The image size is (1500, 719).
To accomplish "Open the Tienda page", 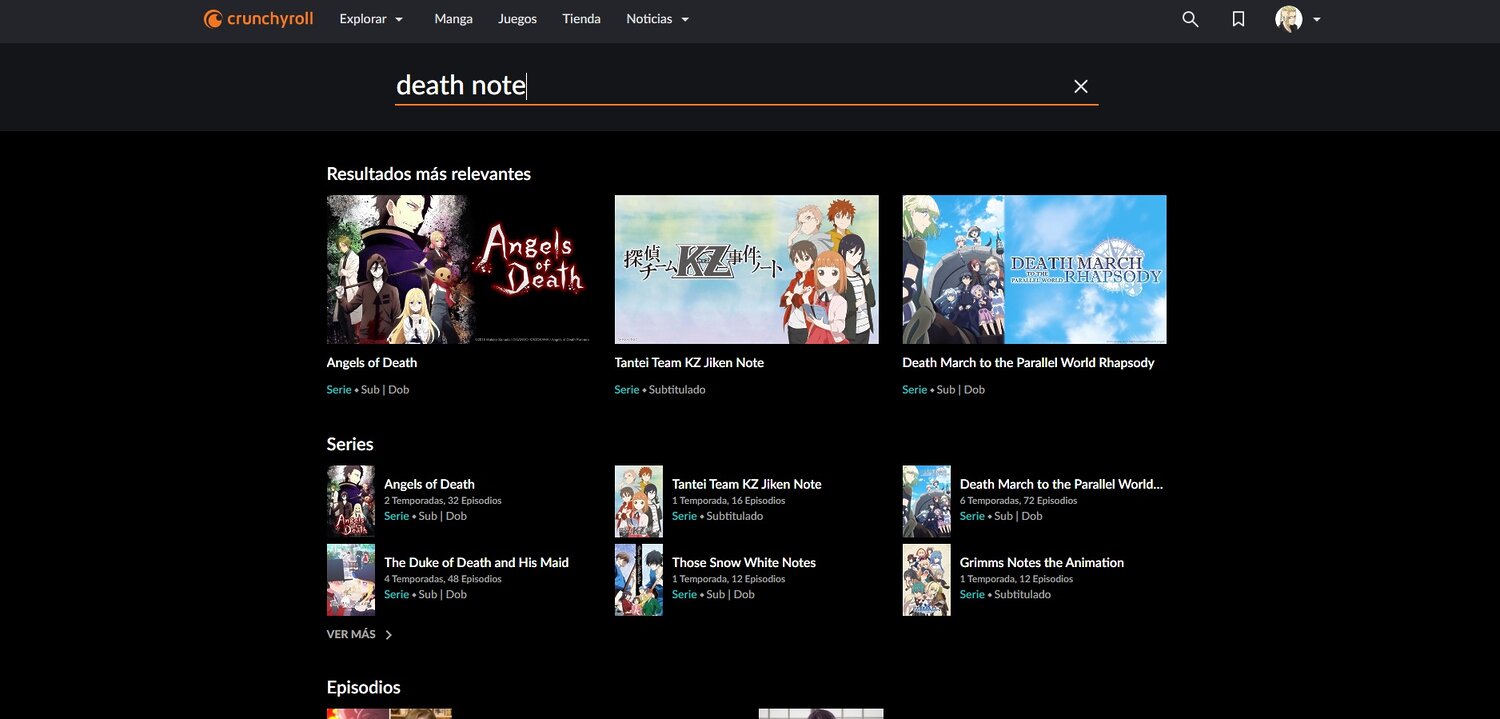I will [x=581, y=18].
